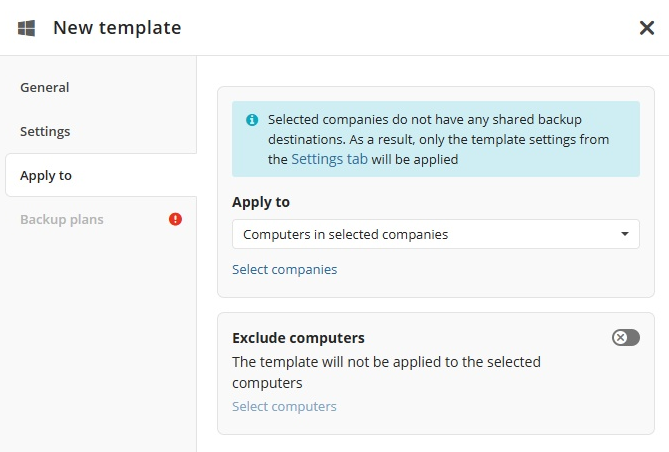Image resolution: width=669 pixels, height=452 pixels.
Task: Follow the Settings tab link in notice
Action: tap(329, 159)
